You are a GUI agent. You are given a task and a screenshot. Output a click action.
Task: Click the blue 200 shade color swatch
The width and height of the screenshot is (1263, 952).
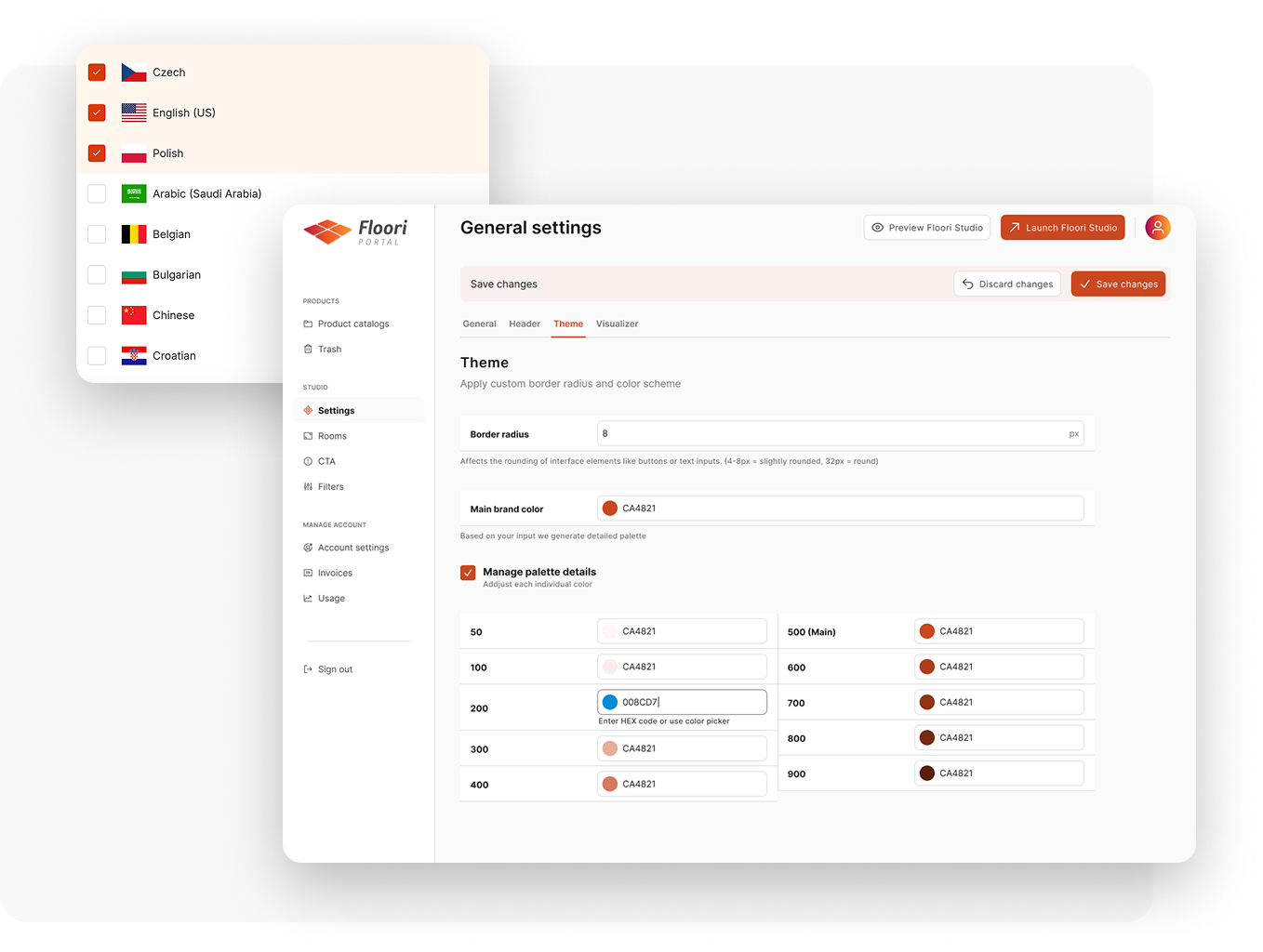click(610, 703)
